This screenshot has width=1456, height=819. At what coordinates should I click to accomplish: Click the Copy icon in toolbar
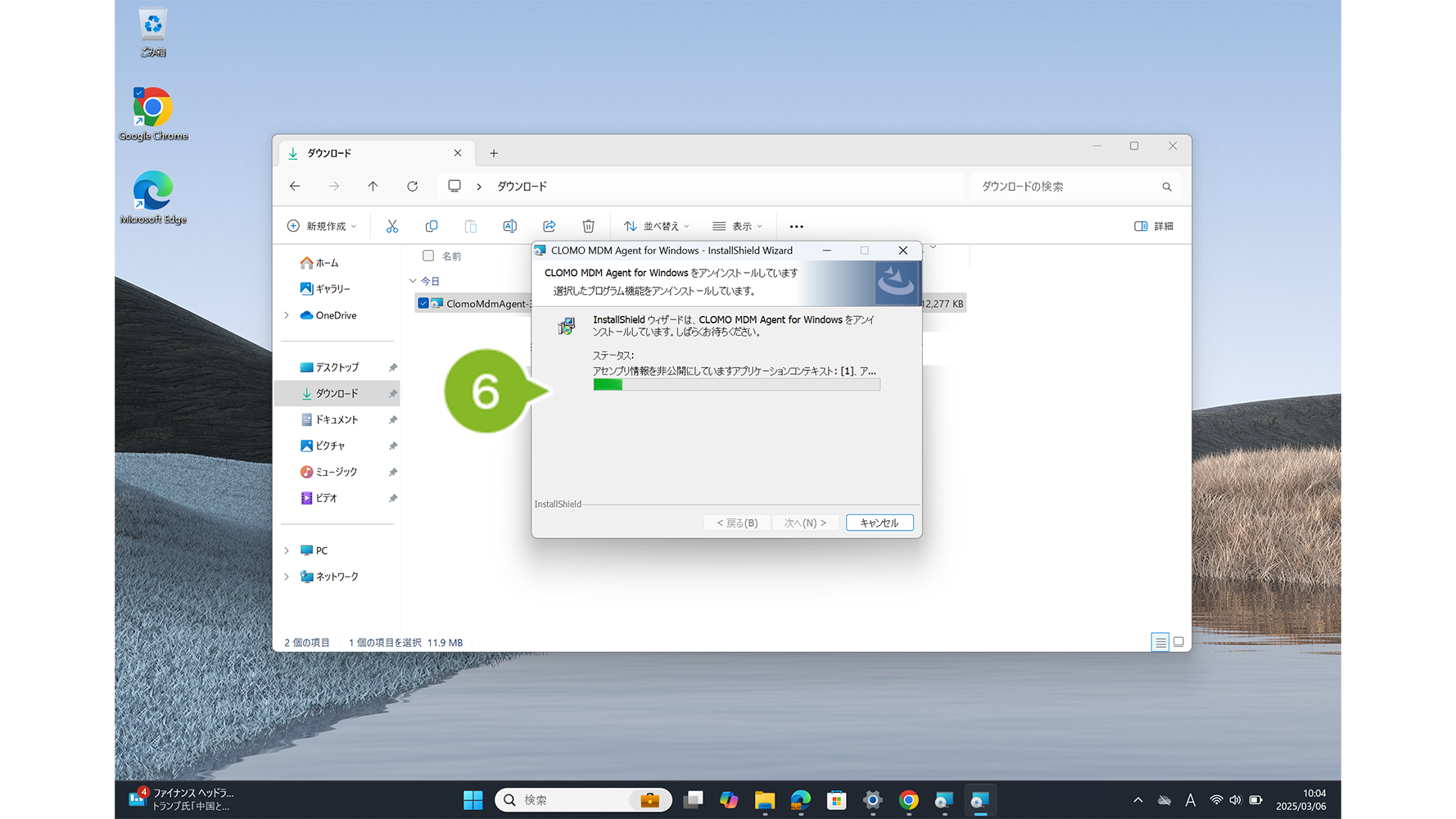click(x=432, y=226)
